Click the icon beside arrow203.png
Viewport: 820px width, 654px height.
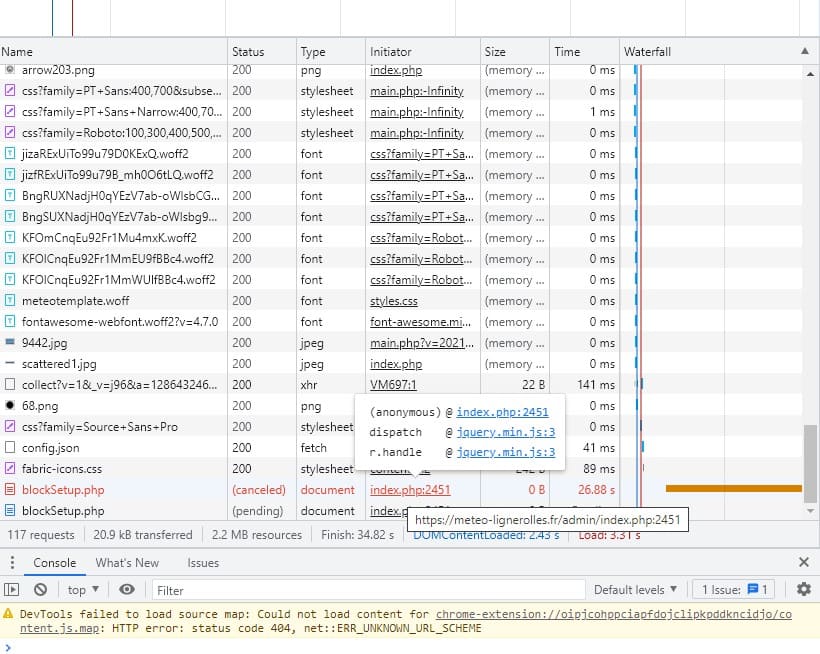(x=10, y=69)
